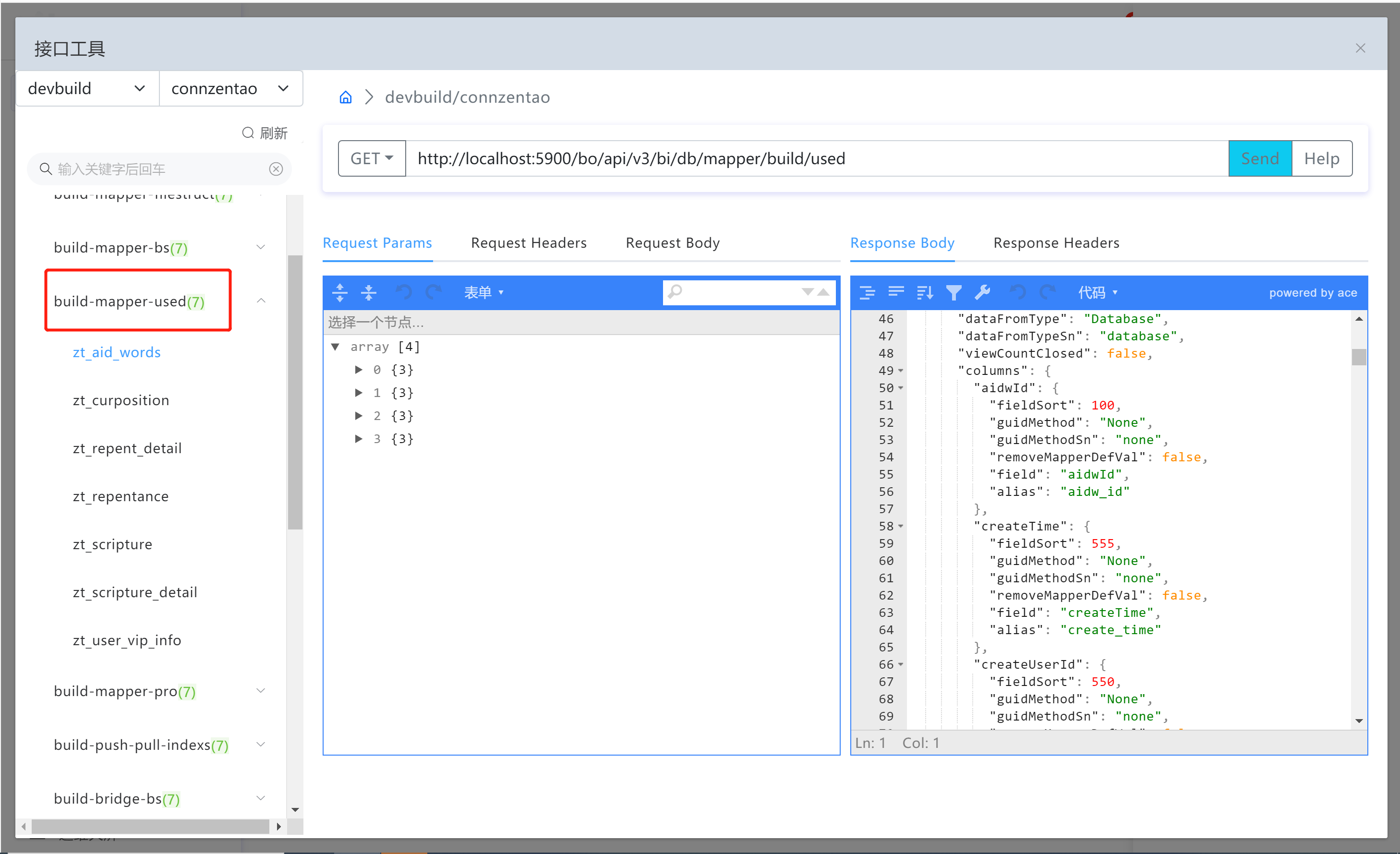1400x854 pixels.
Task: Expand array item 0 {3}
Action: click(x=359, y=370)
